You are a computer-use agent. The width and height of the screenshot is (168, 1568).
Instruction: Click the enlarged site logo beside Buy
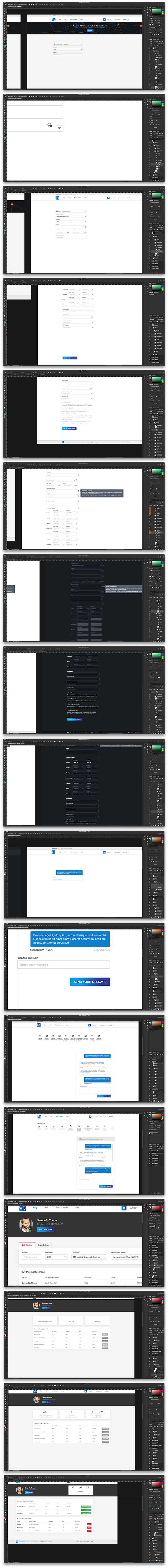(23, 1208)
